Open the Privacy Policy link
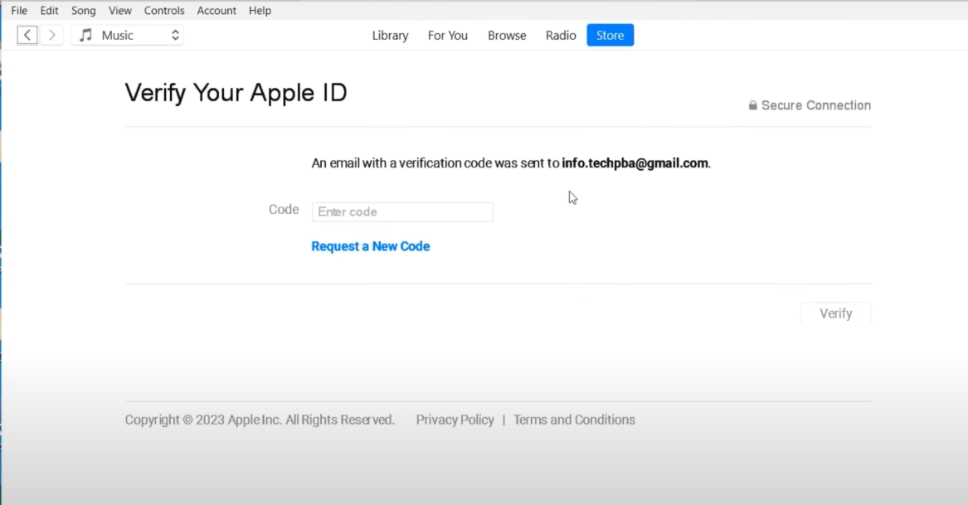Image resolution: width=968 pixels, height=505 pixels. coord(455,420)
